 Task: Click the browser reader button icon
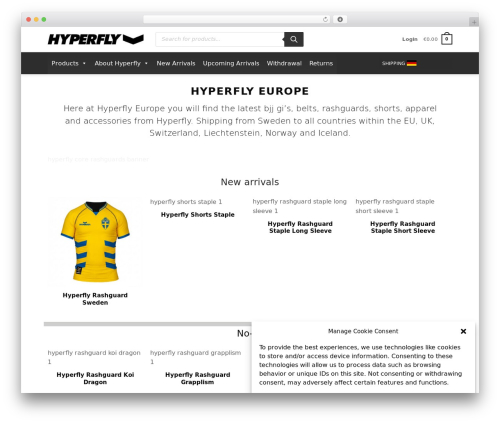pyautogui.click(x=340, y=19)
